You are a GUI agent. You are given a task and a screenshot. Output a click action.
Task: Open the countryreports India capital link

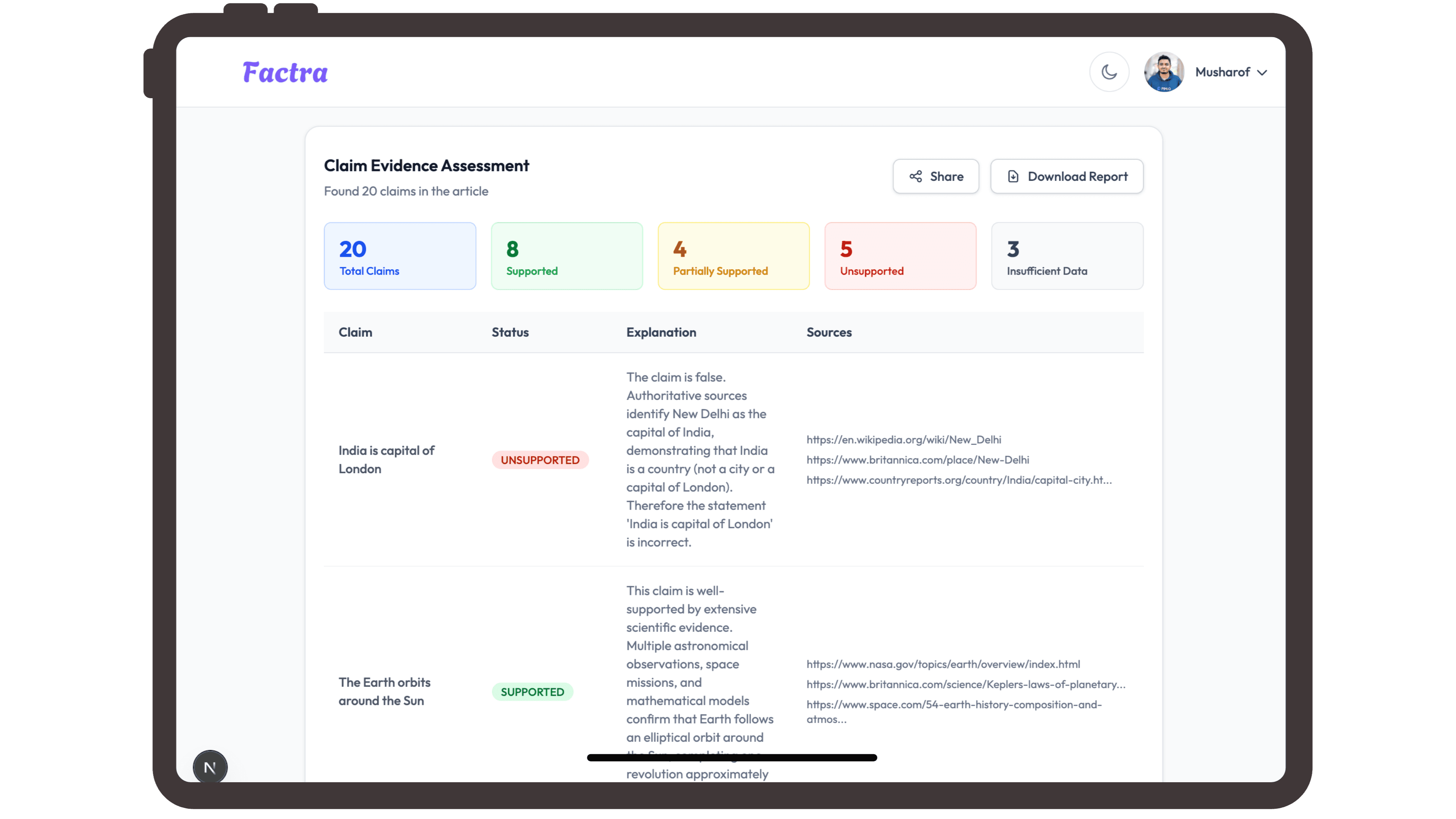(x=959, y=480)
